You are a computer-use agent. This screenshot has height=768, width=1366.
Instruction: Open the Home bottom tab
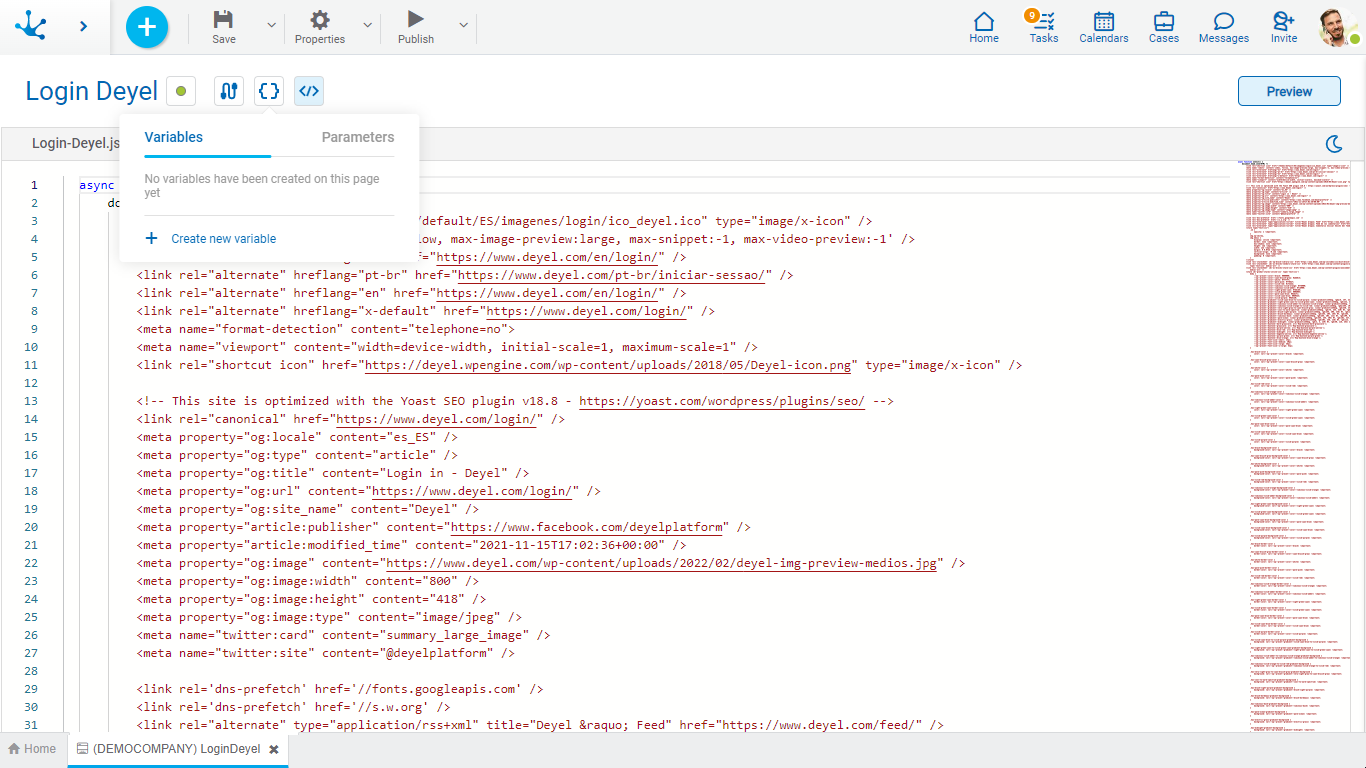click(32, 749)
